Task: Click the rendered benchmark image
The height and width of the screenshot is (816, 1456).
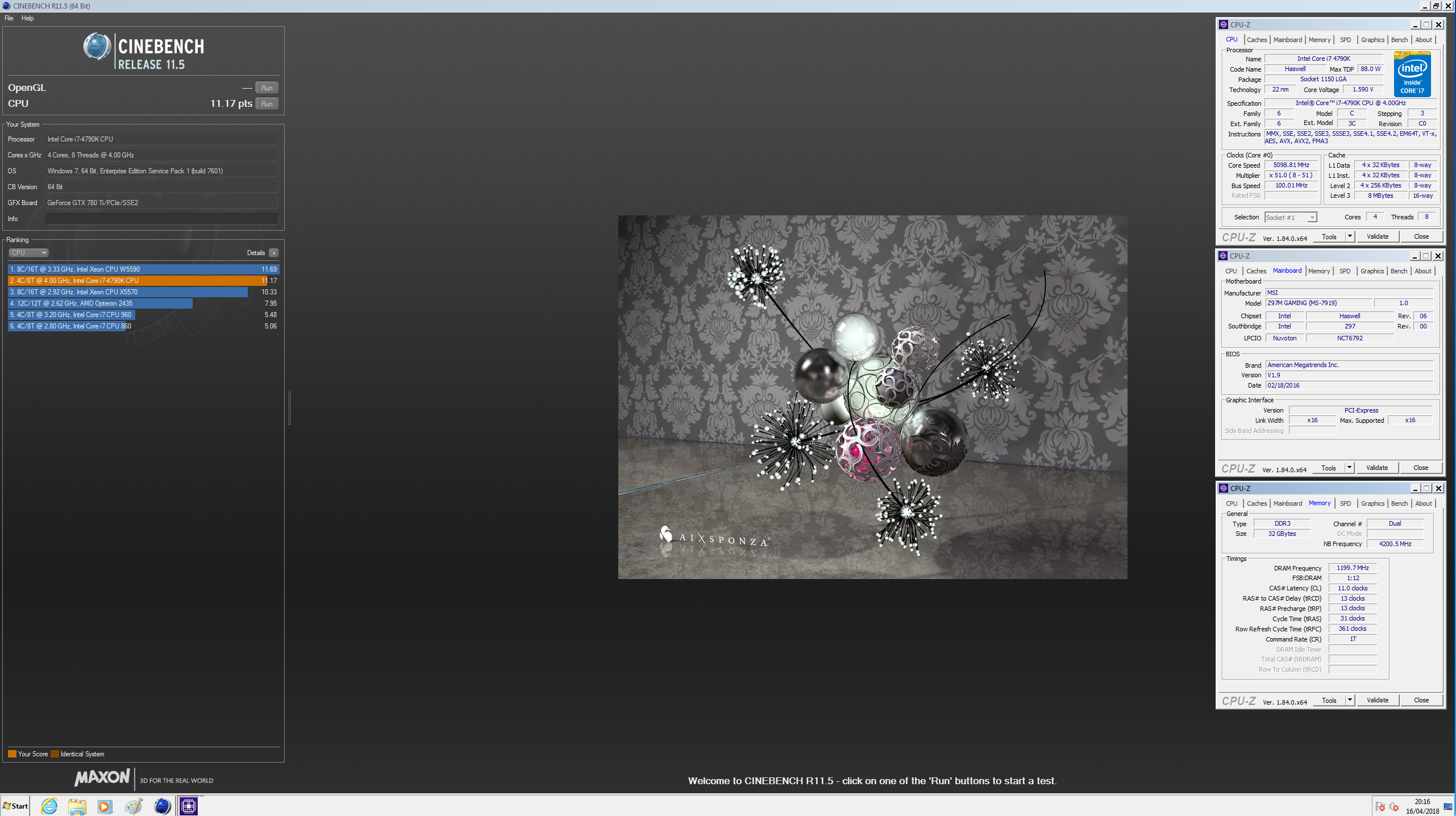Action: point(872,397)
